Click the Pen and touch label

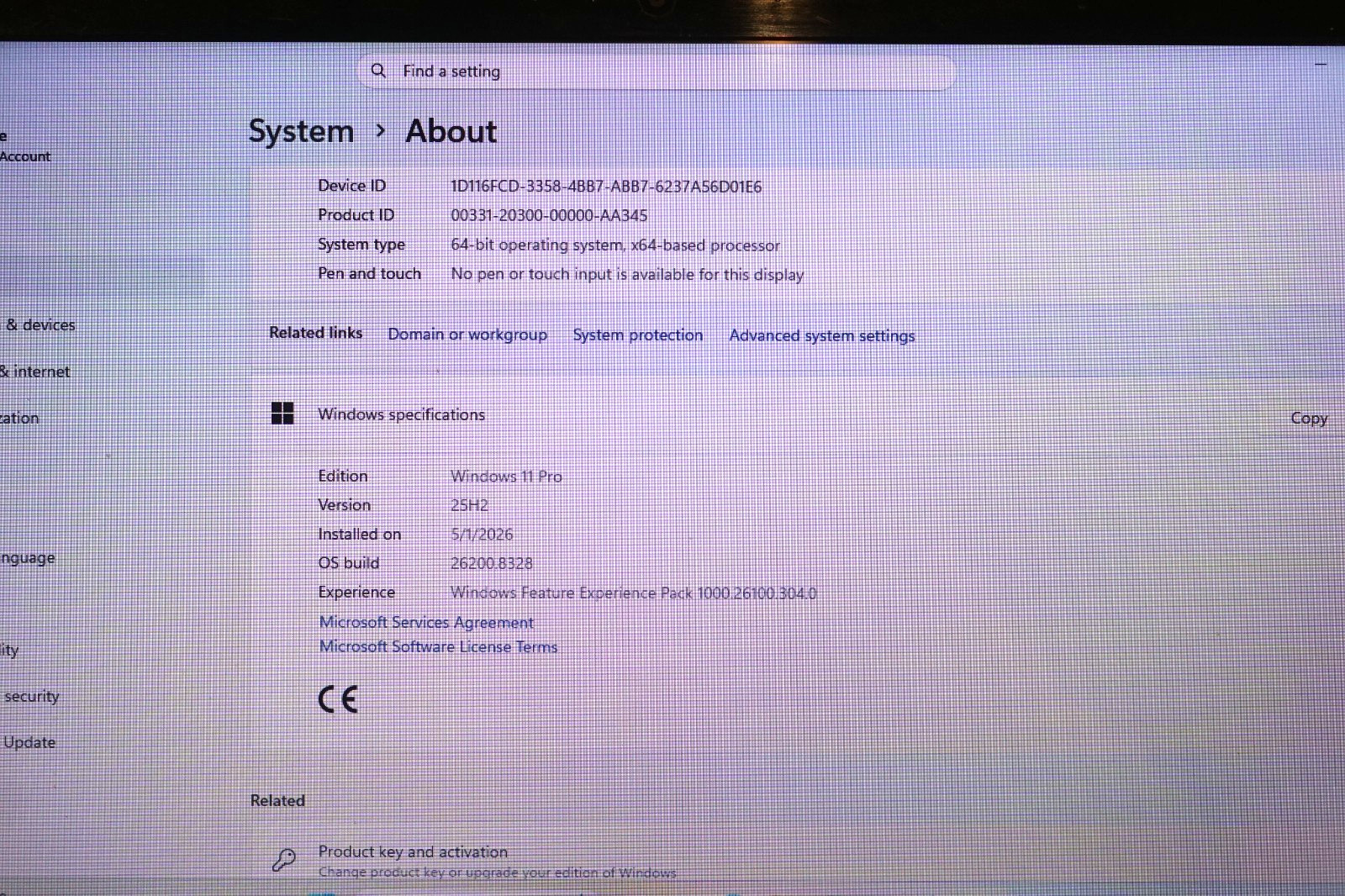point(369,273)
